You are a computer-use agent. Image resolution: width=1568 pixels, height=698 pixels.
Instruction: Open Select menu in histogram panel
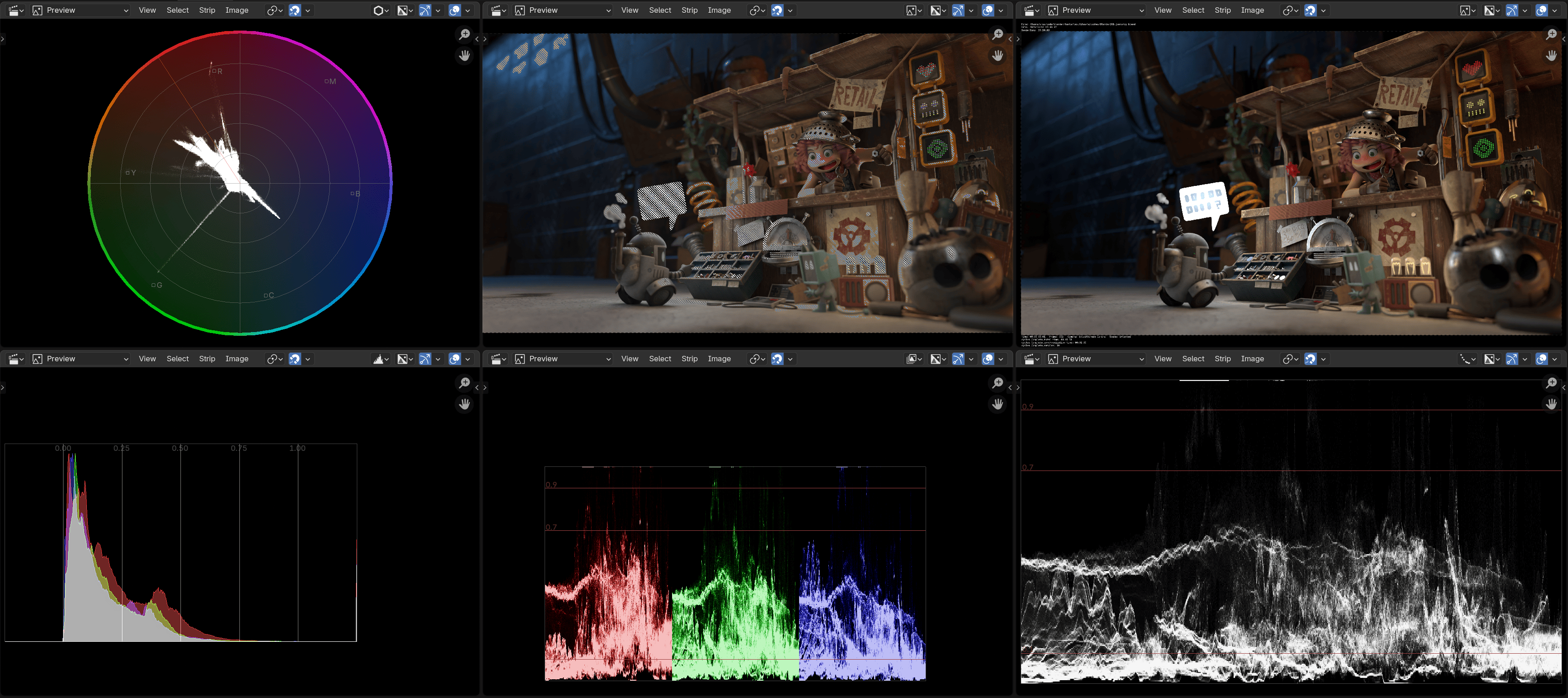point(178,359)
